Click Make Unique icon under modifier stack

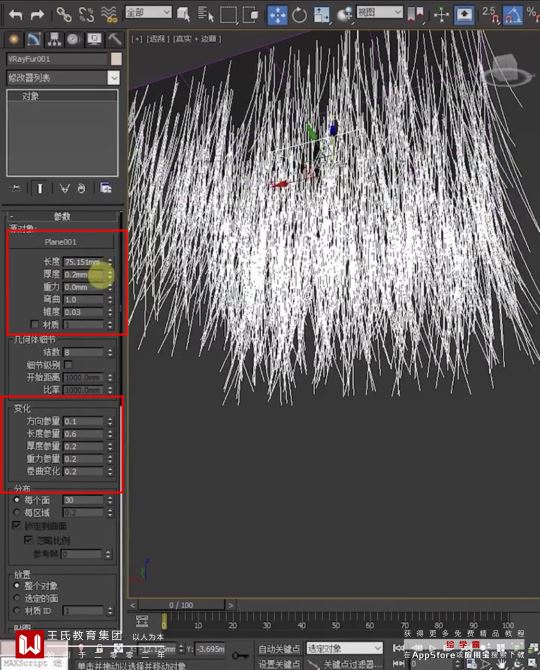pyautogui.click(x=65, y=188)
